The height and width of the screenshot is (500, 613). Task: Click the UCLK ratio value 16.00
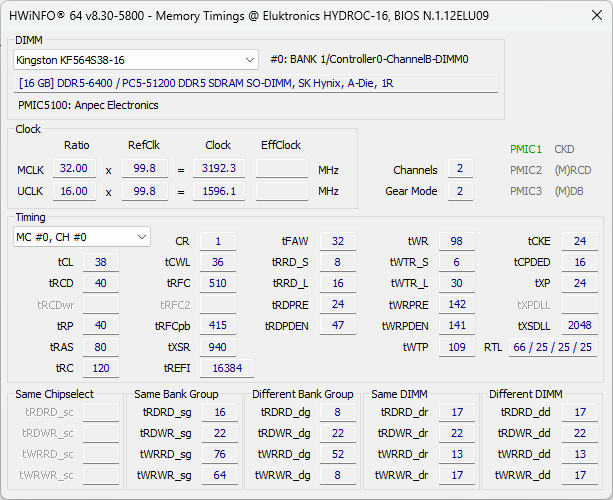tap(74, 191)
